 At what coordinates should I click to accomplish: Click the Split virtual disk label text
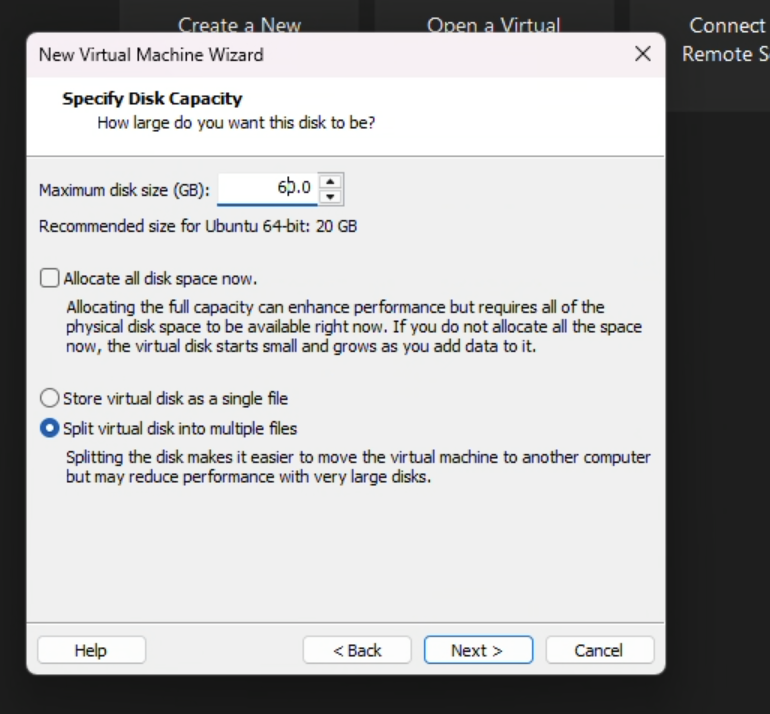(180, 428)
